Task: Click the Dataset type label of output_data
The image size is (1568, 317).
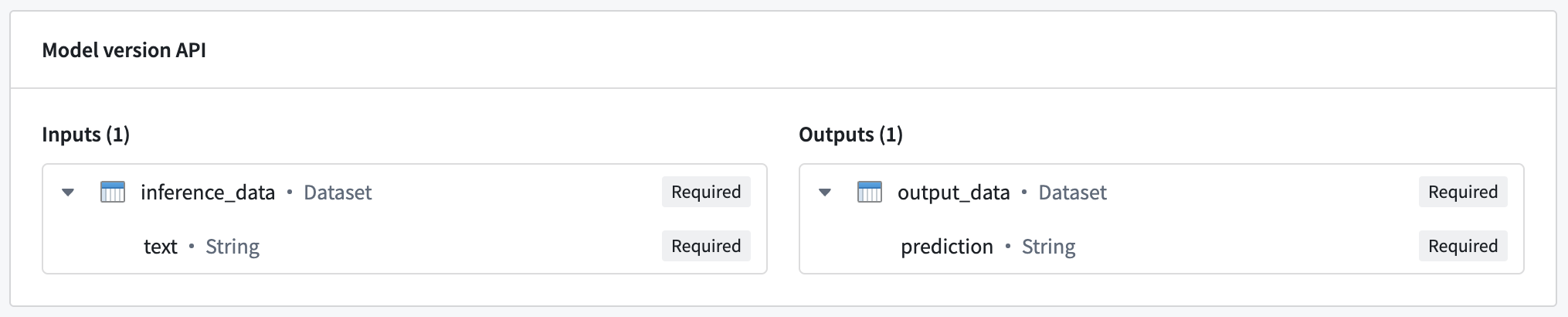Action: (x=1072, y=193)
